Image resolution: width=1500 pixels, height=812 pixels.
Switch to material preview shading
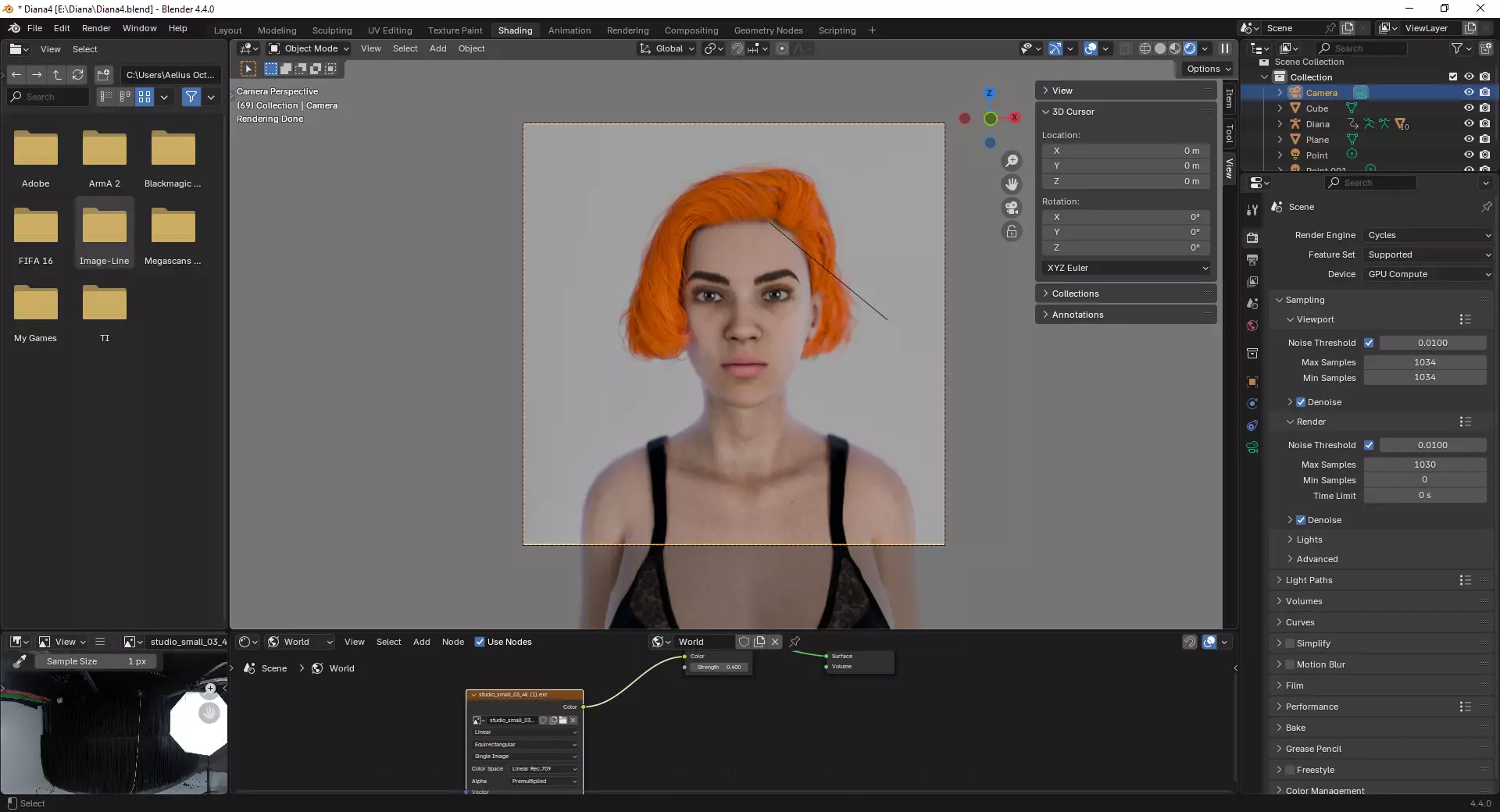click(x=1175, y=48)
